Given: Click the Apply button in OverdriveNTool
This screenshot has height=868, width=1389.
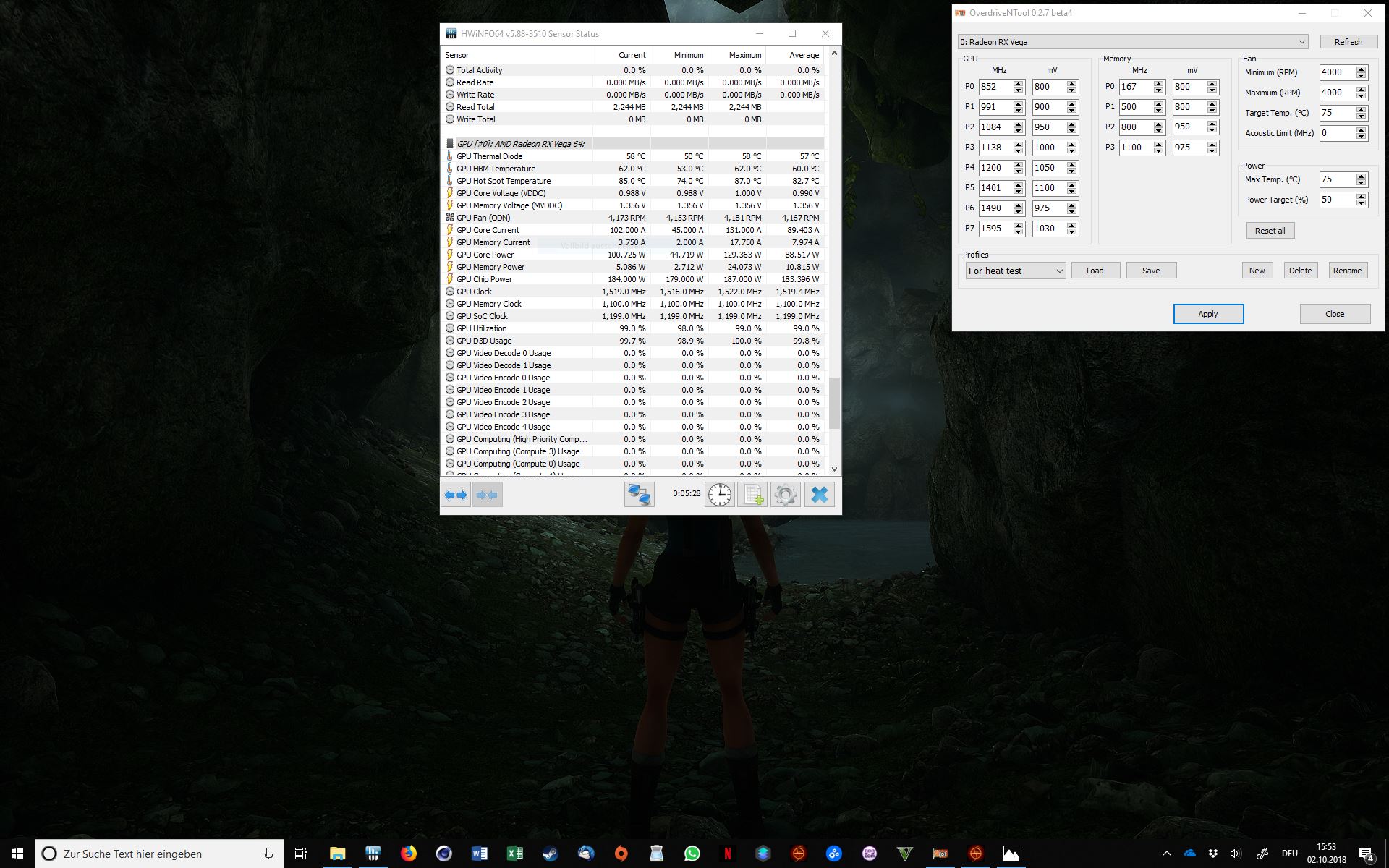Looking at the screenshot, I should (1208, 314).
